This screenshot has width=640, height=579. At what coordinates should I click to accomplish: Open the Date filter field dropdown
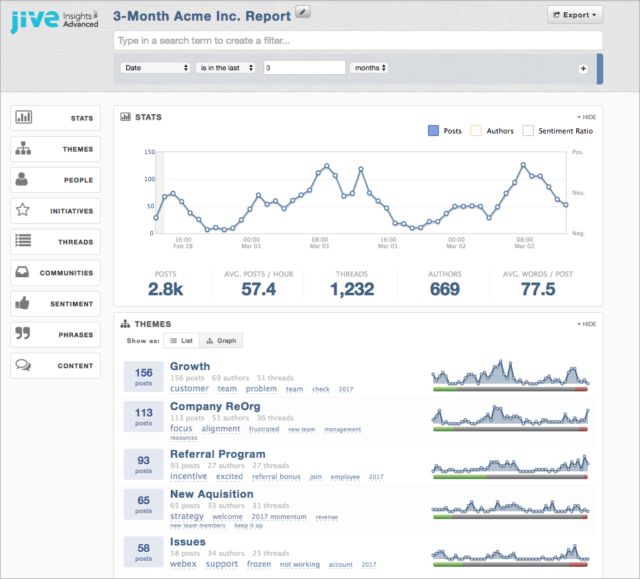tap(155, 68)
